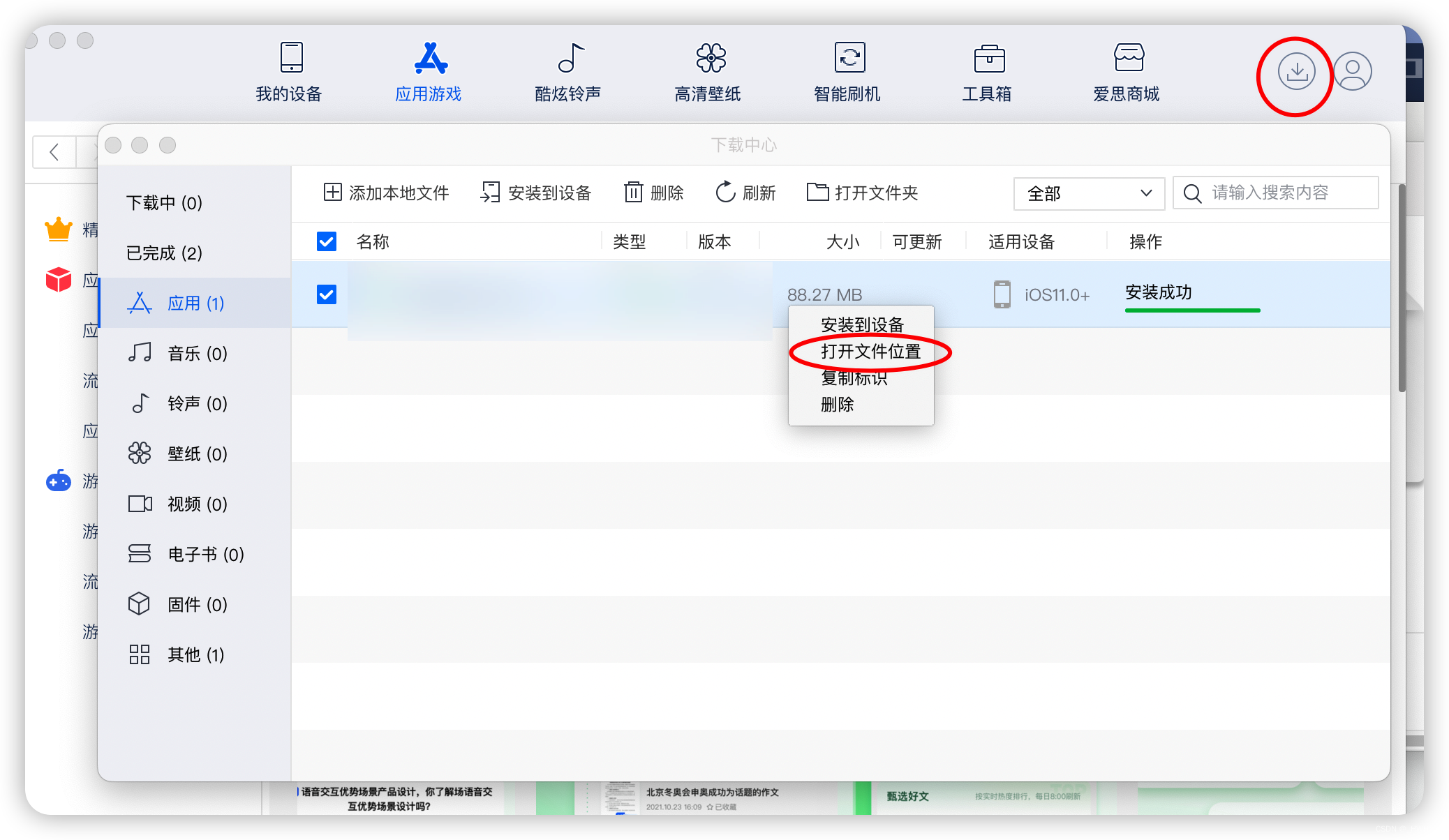Image resolution: width=1449 pixels, height=840 pixels.
Task: Open the 全部 filter dropdown
Action: 1089,193
